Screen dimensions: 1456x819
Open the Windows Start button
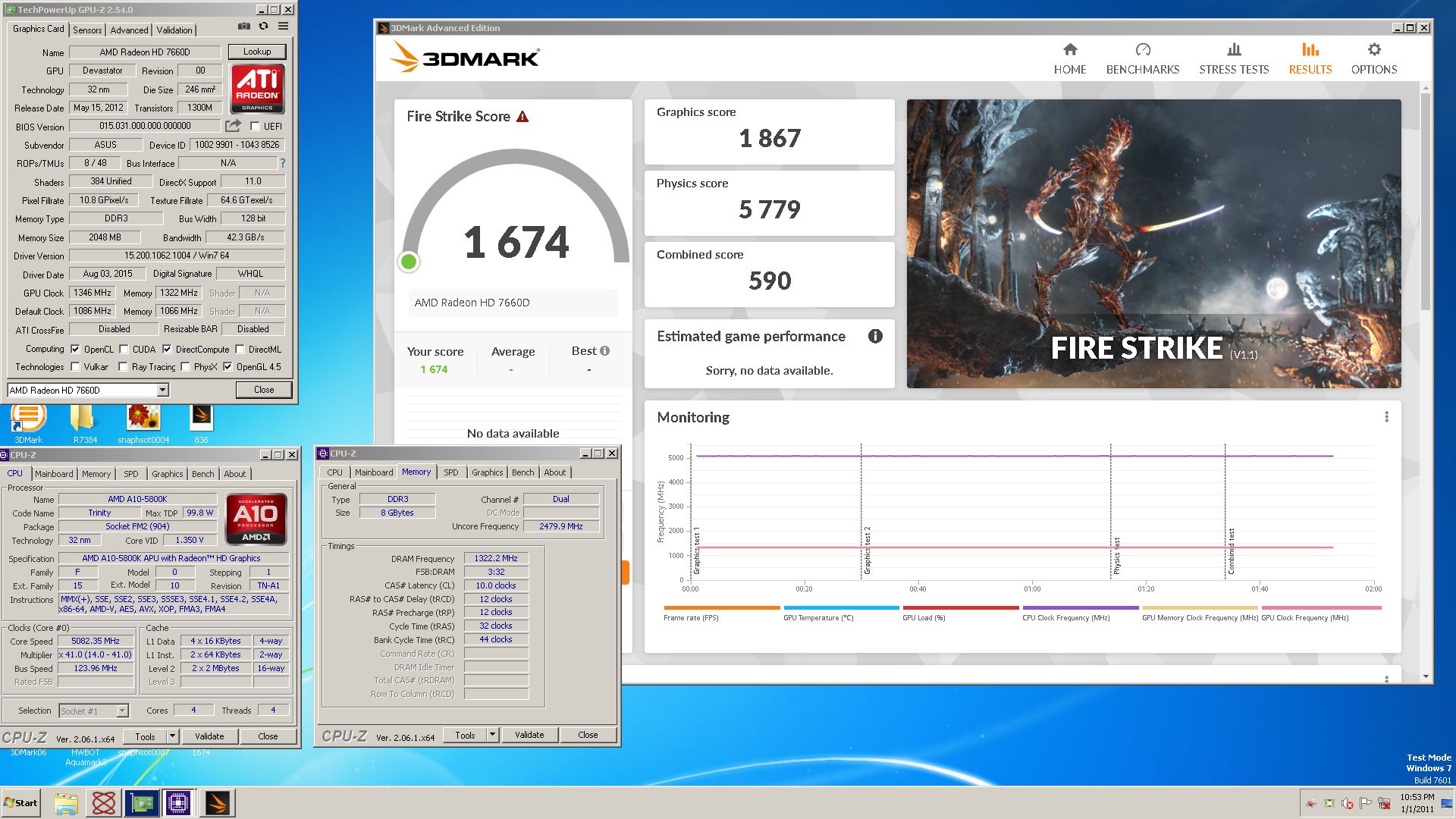click(x=20, y=803)
